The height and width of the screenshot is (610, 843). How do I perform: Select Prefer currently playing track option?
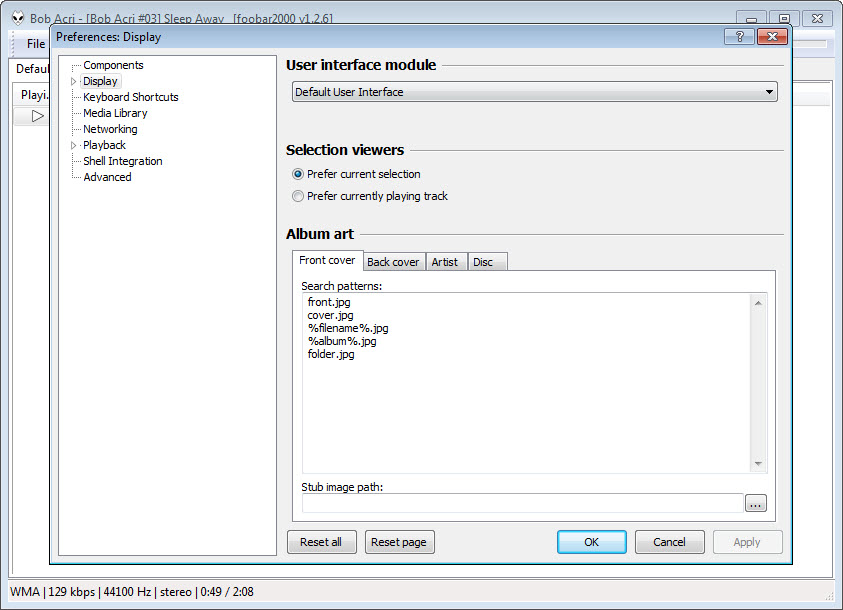[x=298, y=196]
